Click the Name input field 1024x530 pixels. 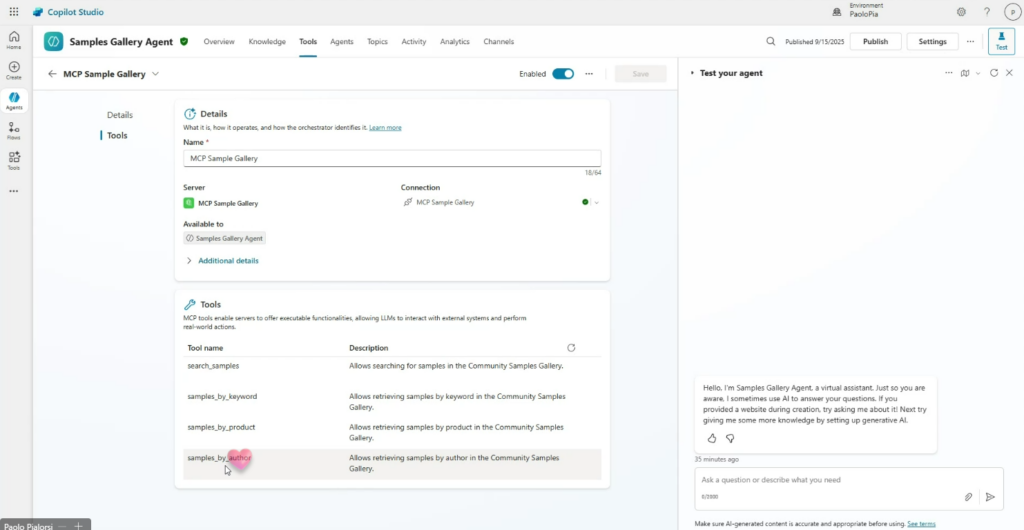point(392,158)
